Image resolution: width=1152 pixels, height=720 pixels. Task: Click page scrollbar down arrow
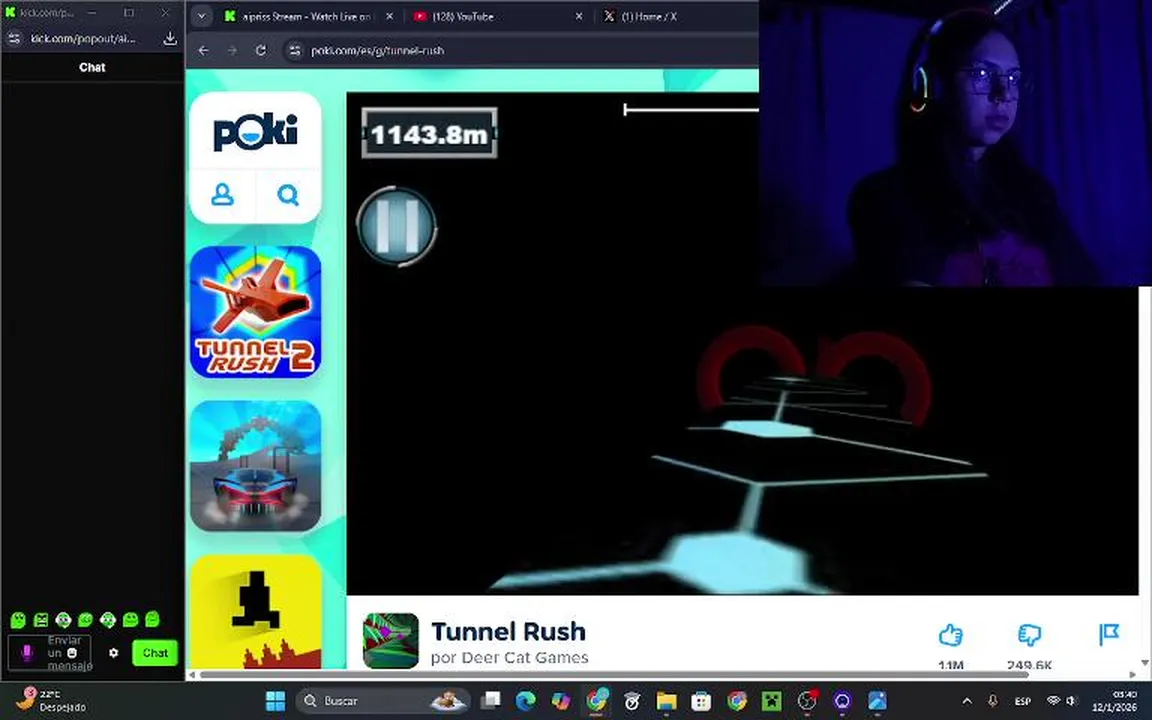[1144, 663]
